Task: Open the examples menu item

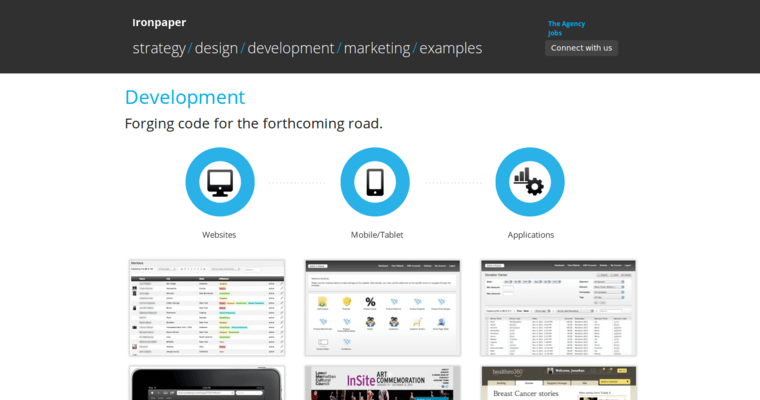Action: 450,48
